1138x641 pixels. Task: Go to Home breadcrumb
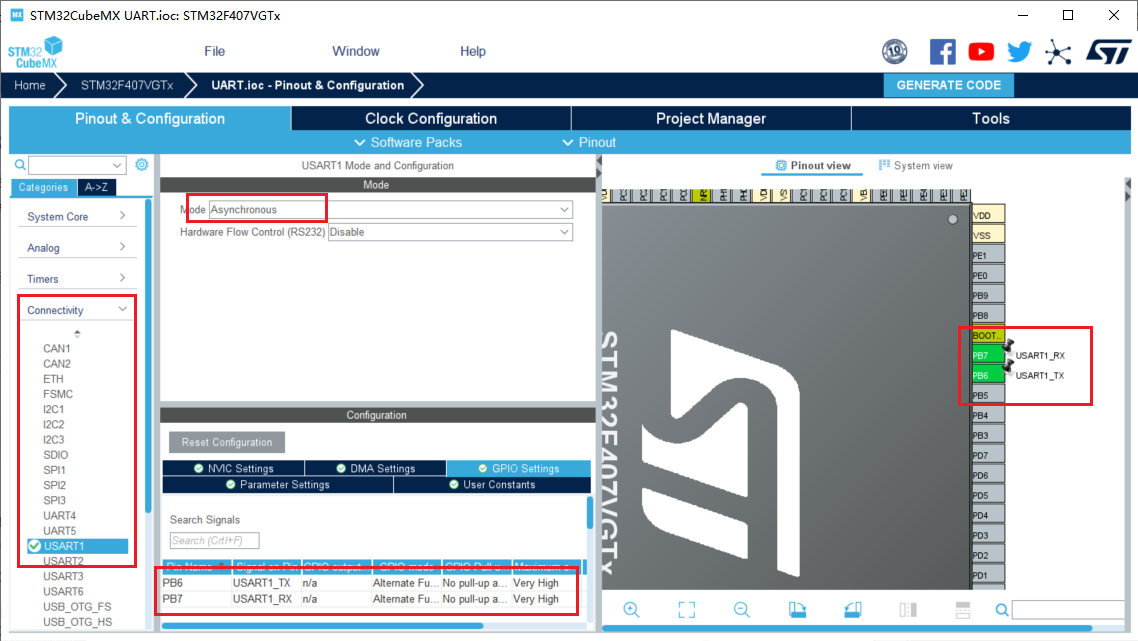click(x=30, y=85)
